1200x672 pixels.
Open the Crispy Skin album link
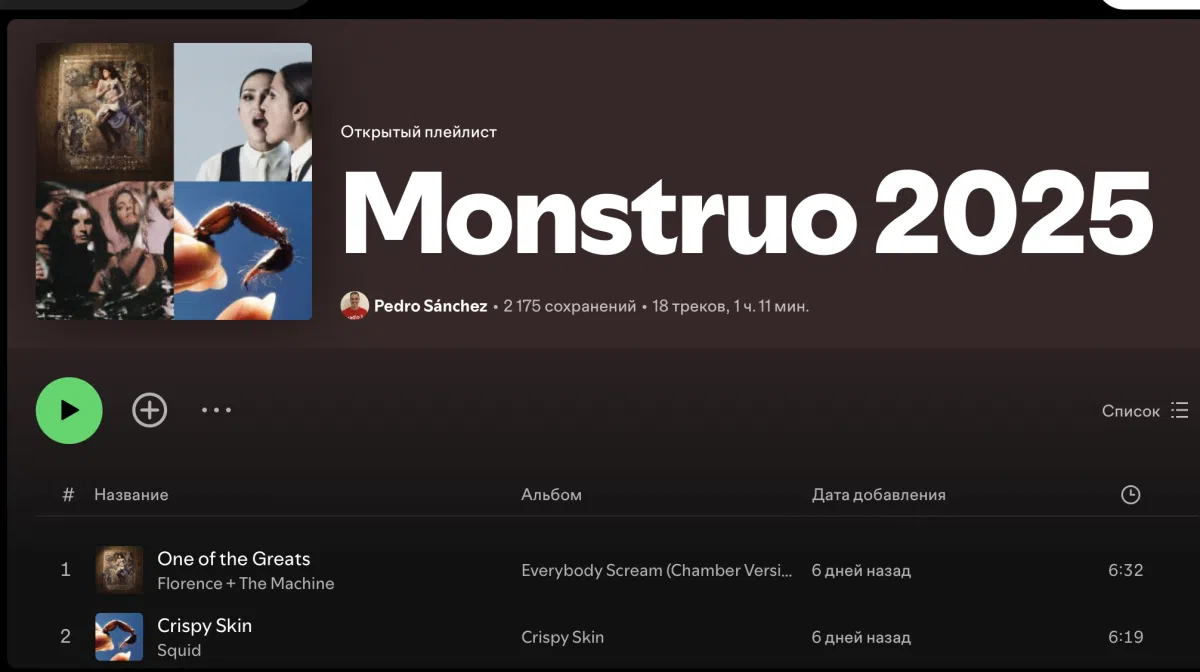coord(562,637)
